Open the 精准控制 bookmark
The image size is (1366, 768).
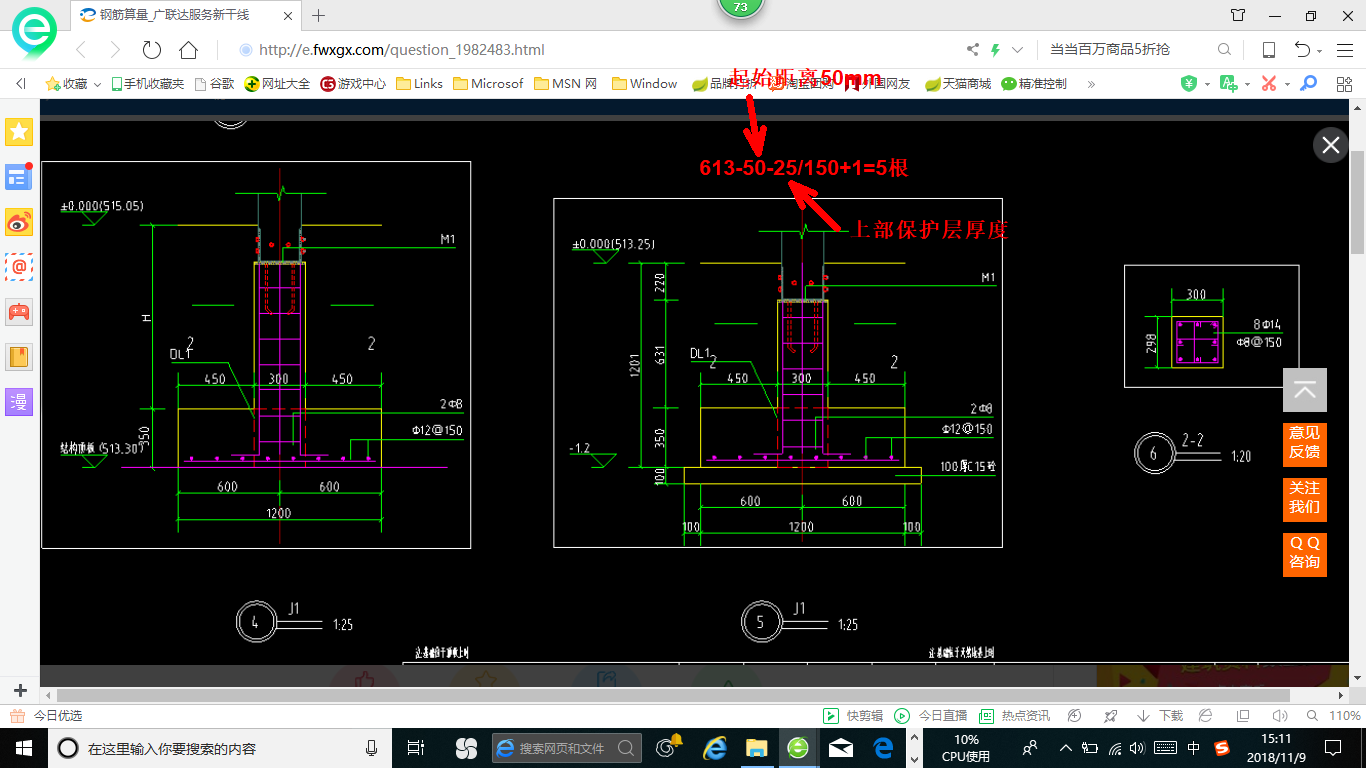(x=1034, y=84)
